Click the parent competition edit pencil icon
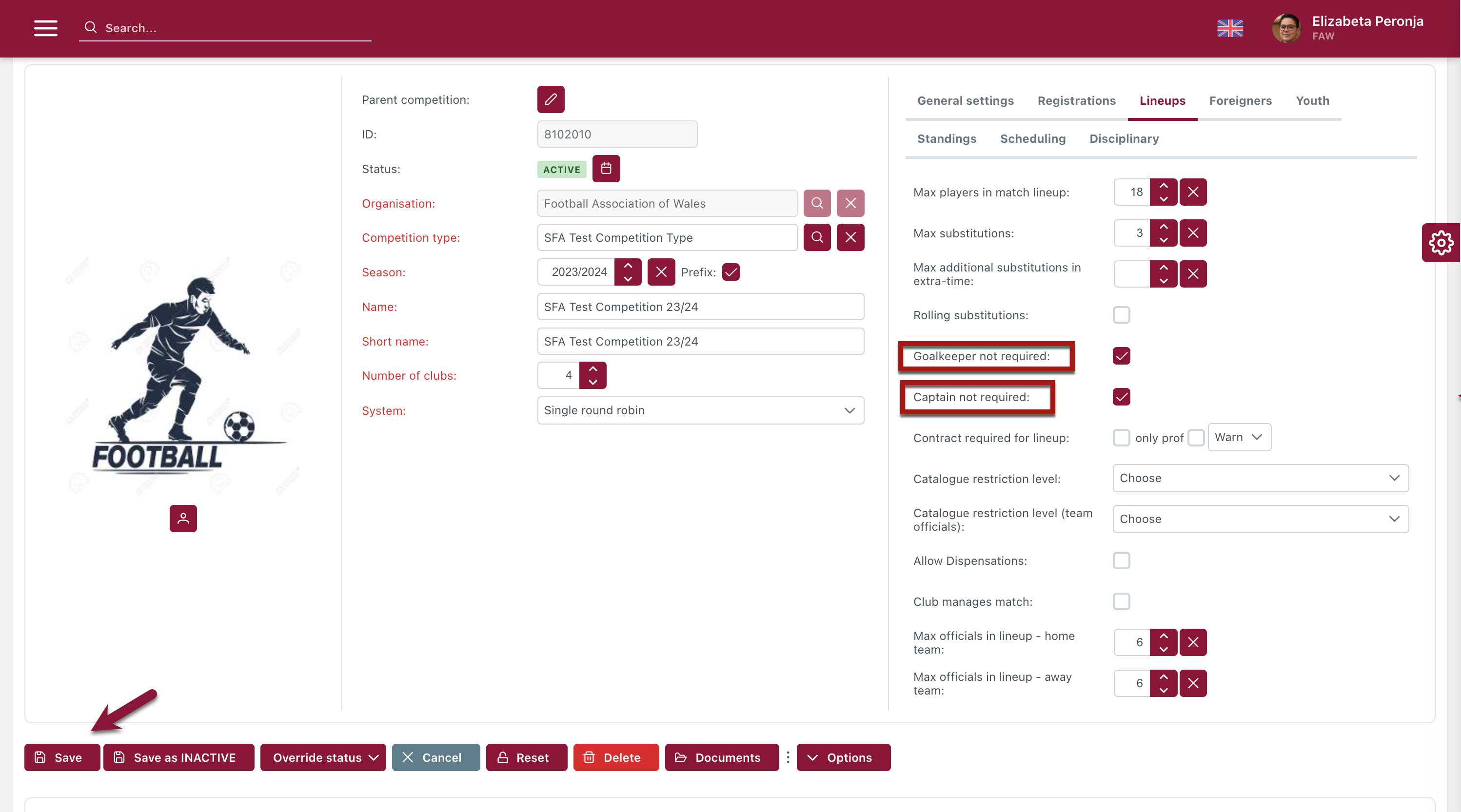 [550, 100]
